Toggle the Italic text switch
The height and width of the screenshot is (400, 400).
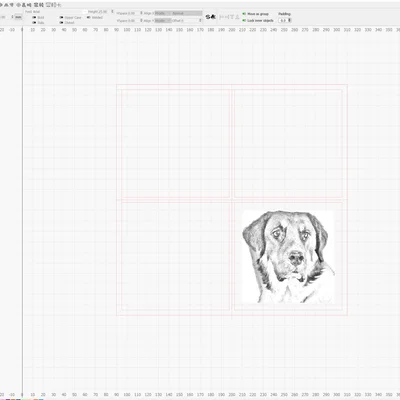click(x=34, y=23)
